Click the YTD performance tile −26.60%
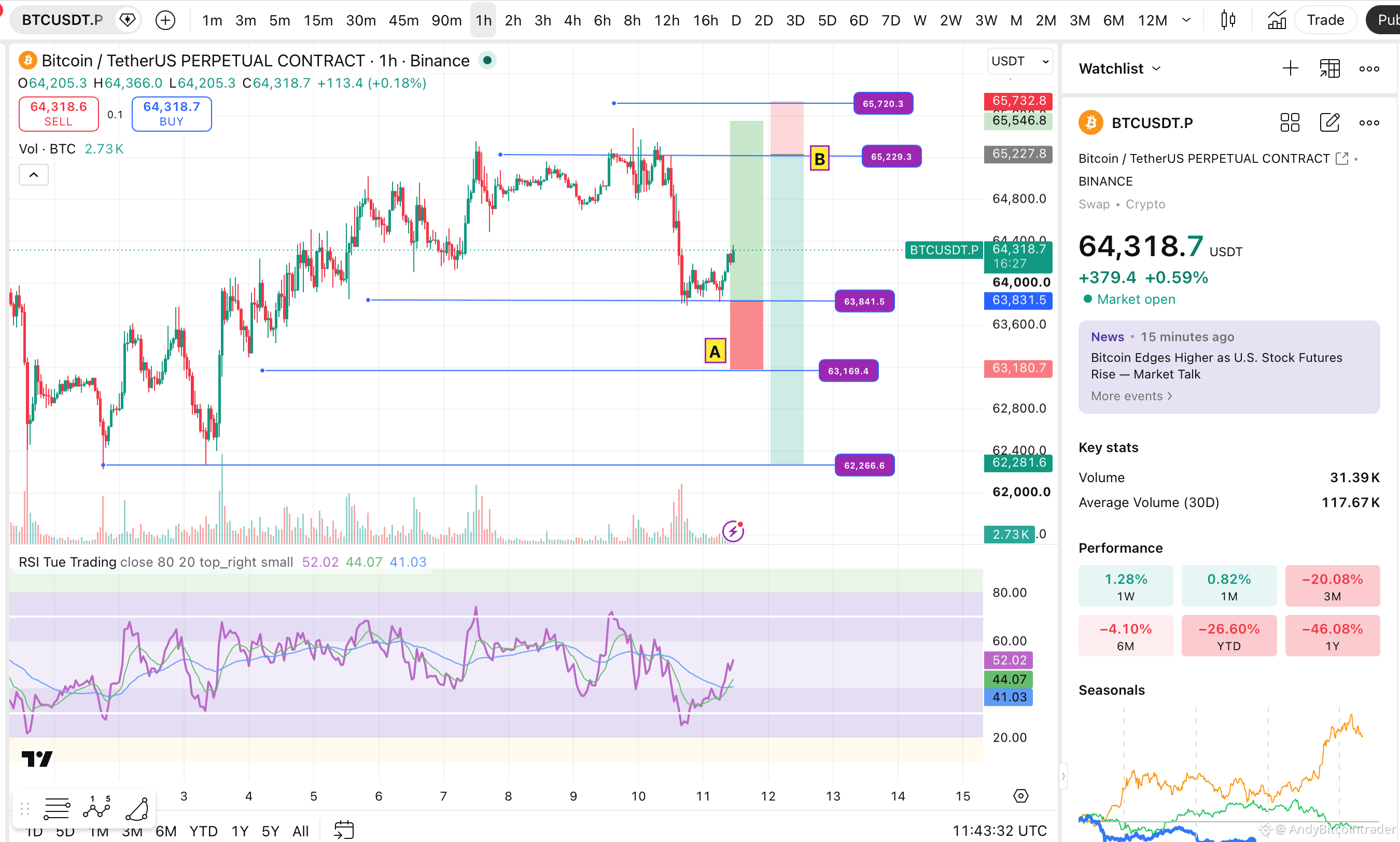The width and height of the screenshot is (1400, 842). pyautogui.click(x=1229, y=636)
